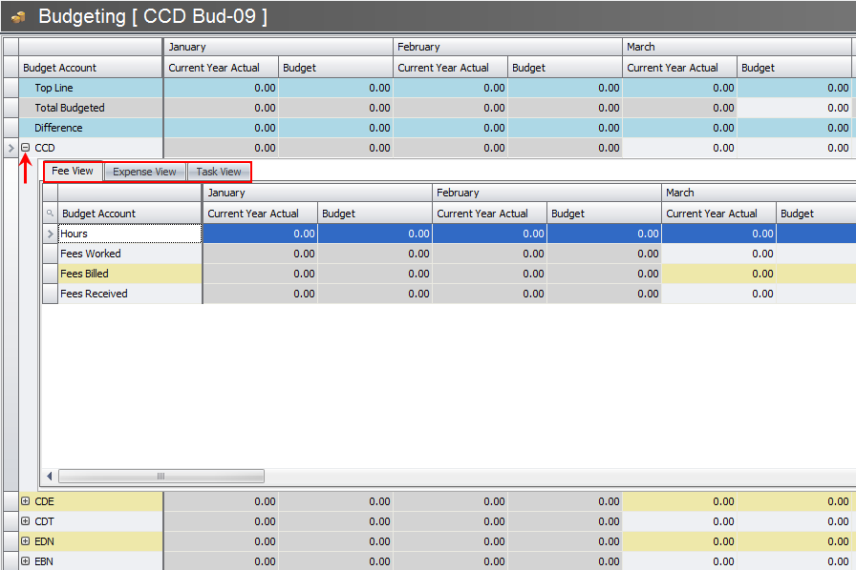
Task: Expand the EBN row
Action: 26,561
